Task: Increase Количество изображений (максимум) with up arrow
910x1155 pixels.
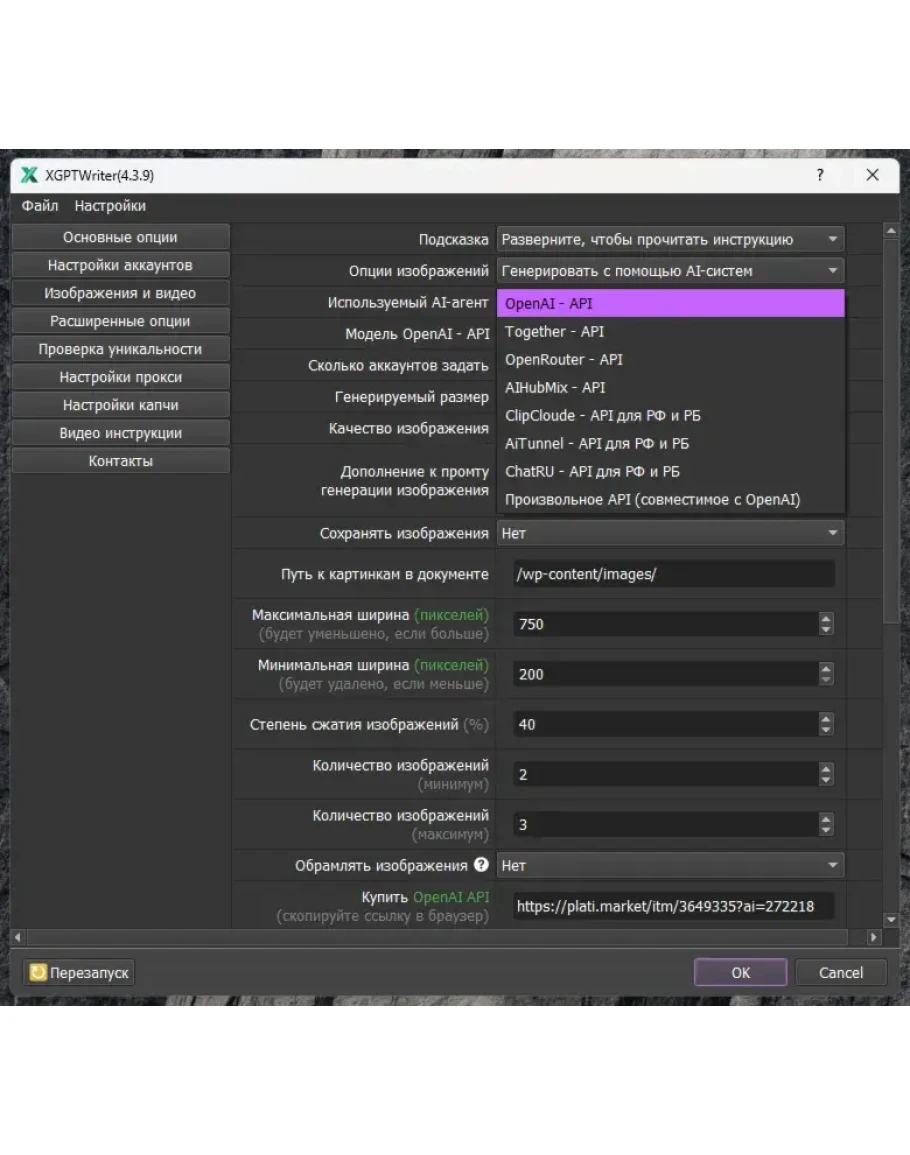Action: pyautogui.click(x=826, y=818)
